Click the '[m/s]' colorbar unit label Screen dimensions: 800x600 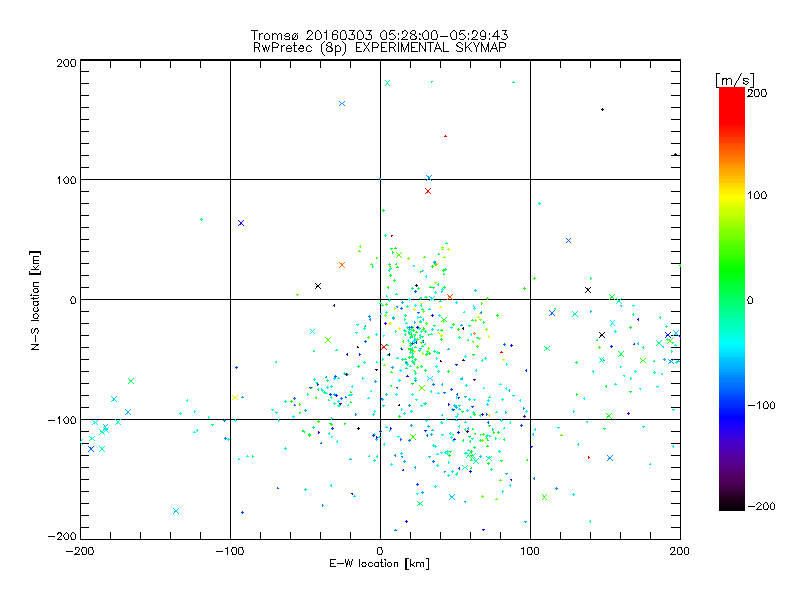(x=735, y=80)
